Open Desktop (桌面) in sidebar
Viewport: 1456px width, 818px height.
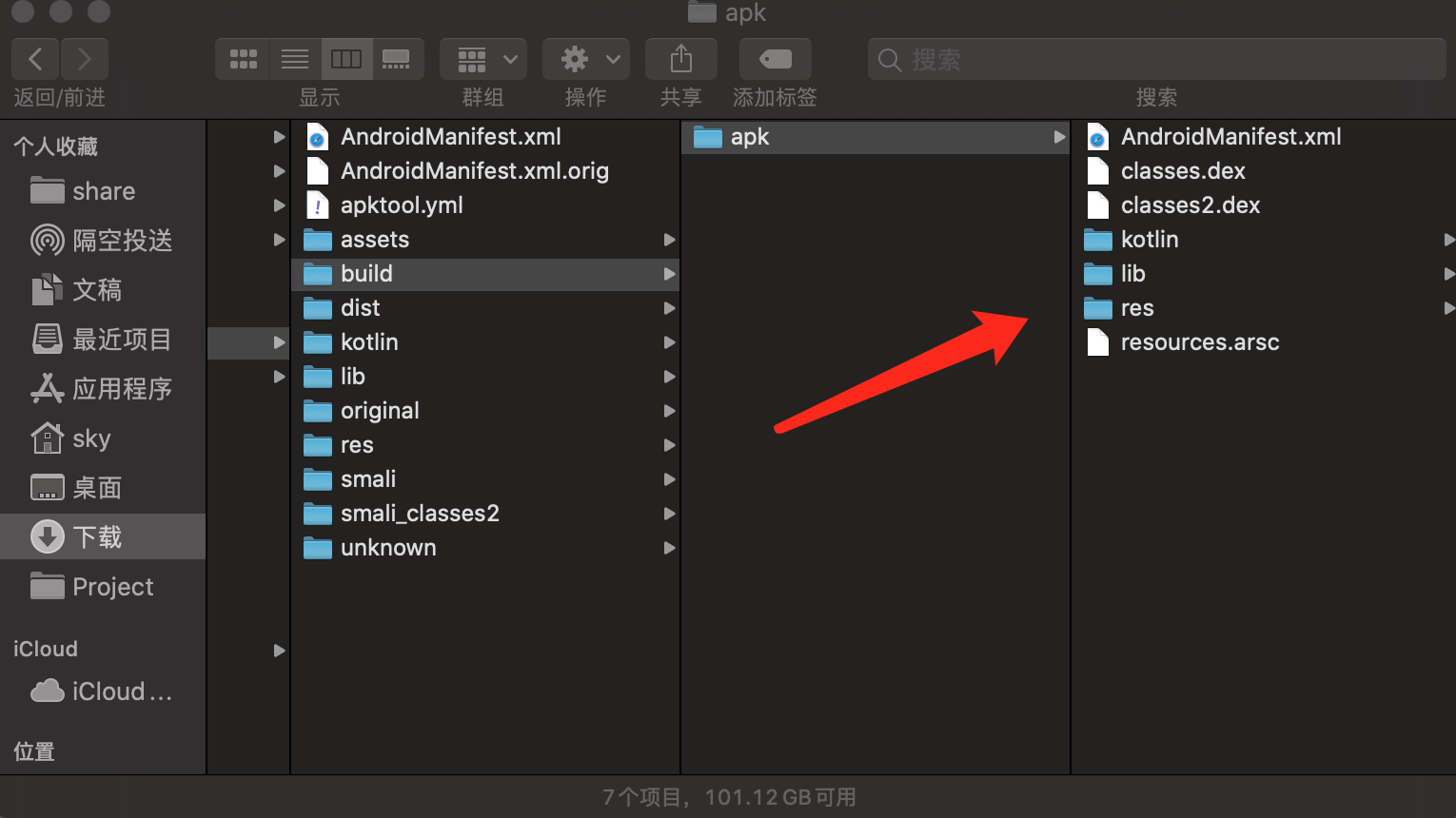point(103,488)
